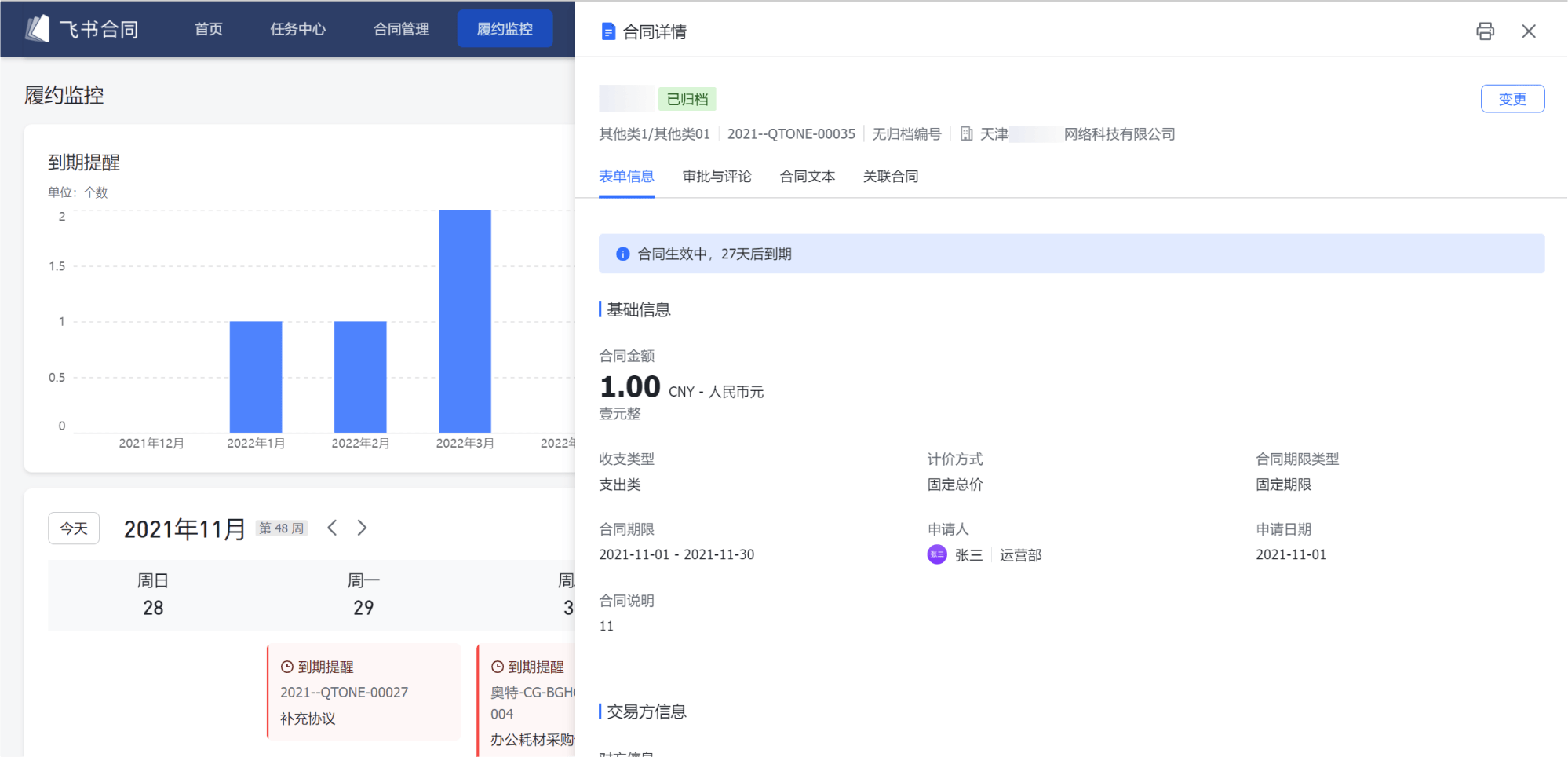Screen dimensions: 1568x757
Task: Click the 壹元整 amount text
Action: pyautogui.click(x=620, y=414)
